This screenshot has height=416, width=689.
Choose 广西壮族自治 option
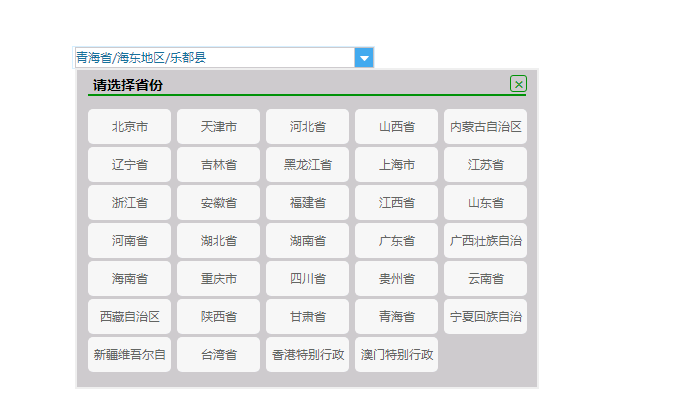tap(486, 241)
